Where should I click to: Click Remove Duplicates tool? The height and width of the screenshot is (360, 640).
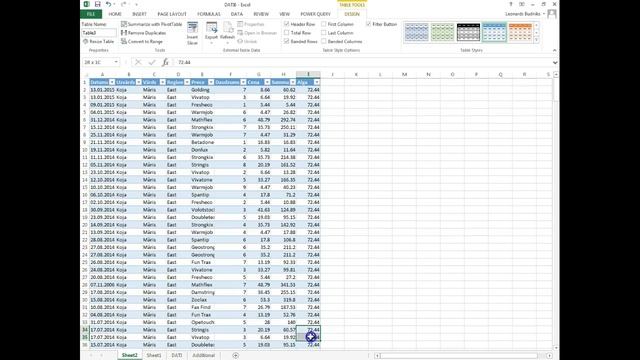(x=144, y=33)
